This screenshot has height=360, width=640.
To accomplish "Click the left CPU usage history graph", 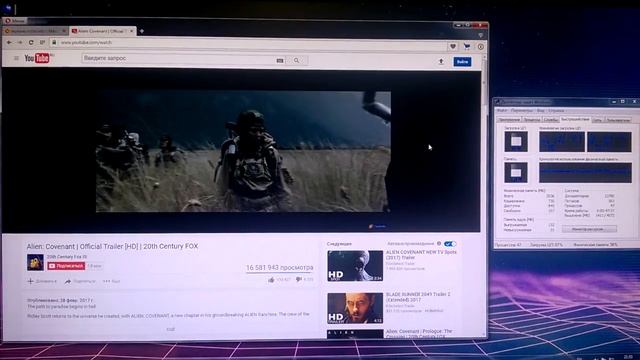I will coord(562,142).
